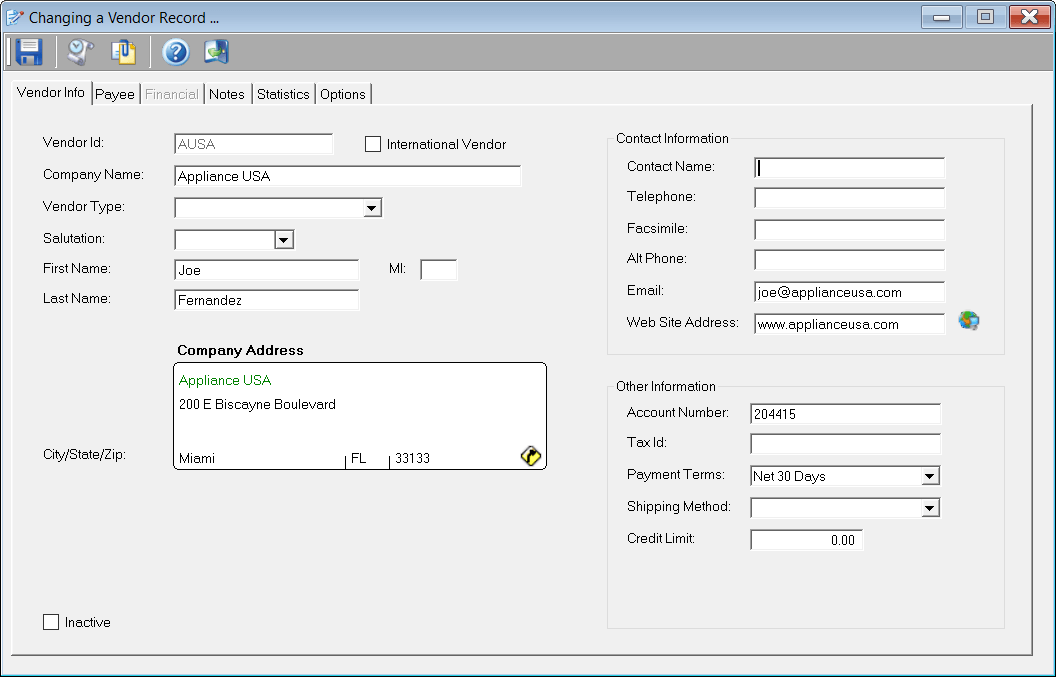The width and height of the screenshot is (1056, 677).
Task: Click the Credit Limit field showing 0.00
Action: (x=807, y=540)
